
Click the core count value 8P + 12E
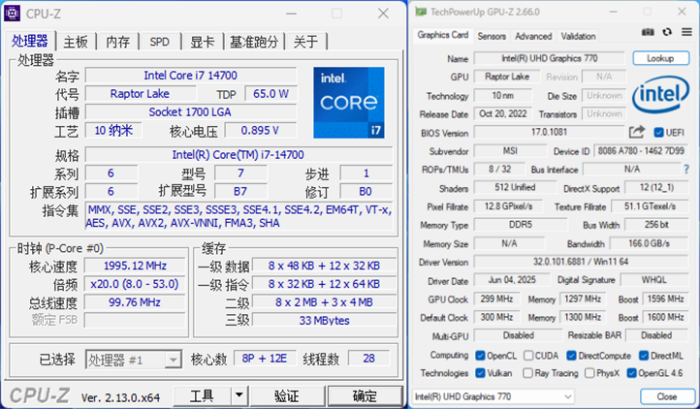point(265,358)
